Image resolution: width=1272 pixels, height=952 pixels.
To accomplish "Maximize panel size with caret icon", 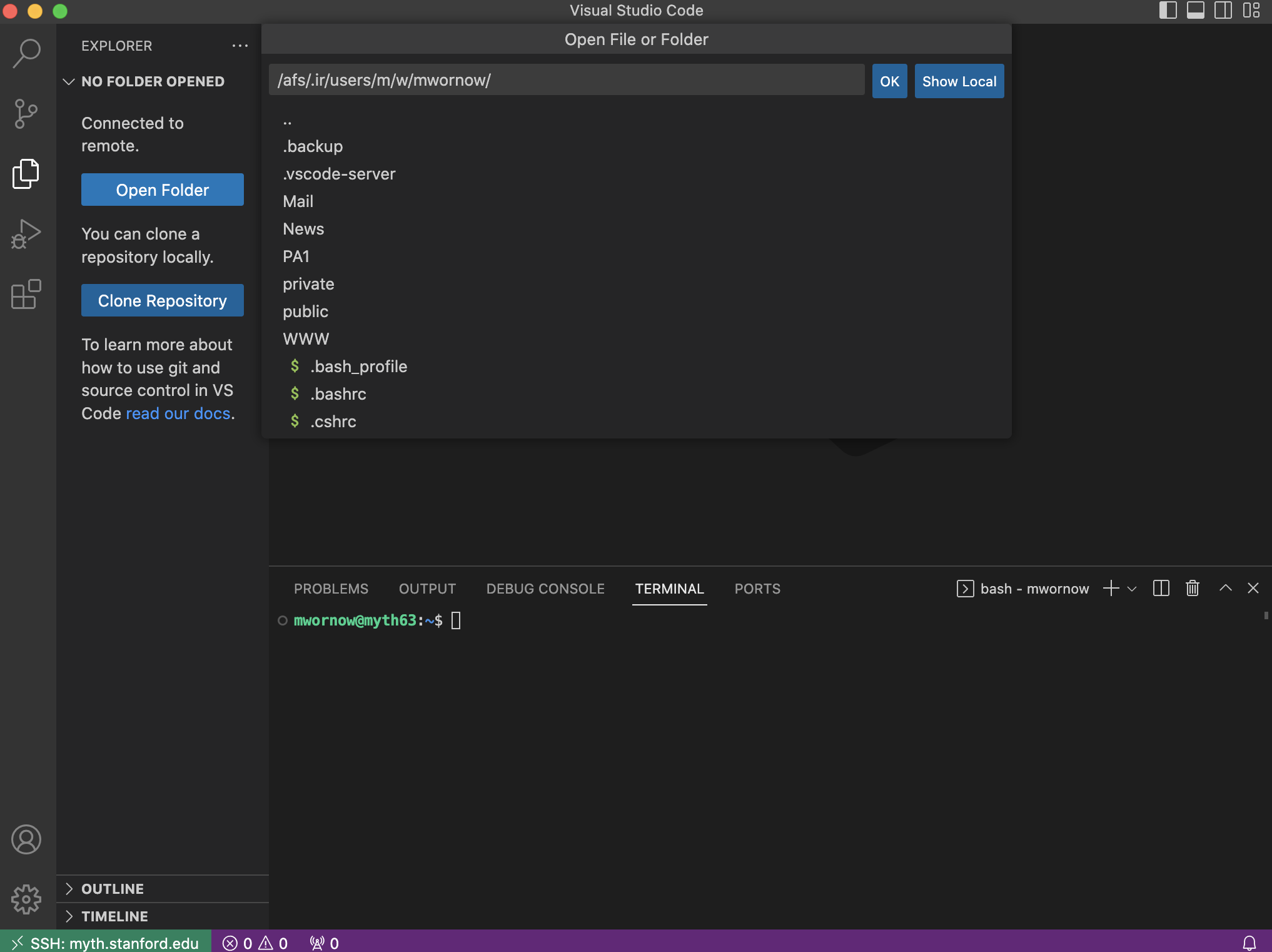I will (1226, 588).
